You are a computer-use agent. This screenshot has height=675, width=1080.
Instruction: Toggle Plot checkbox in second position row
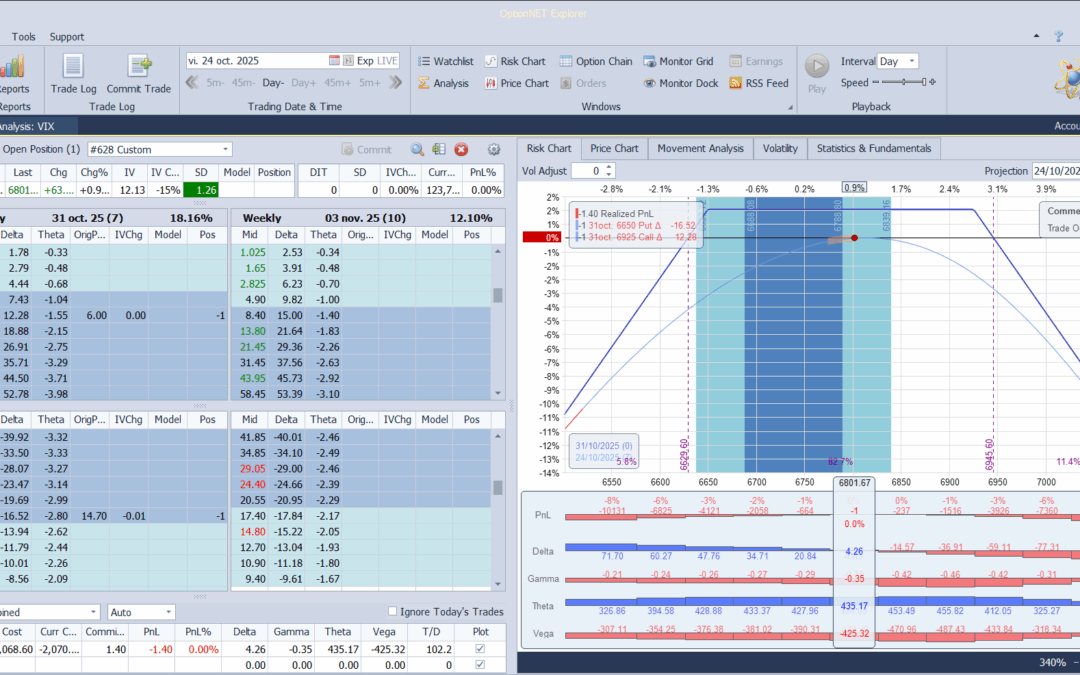pos(482,665)
